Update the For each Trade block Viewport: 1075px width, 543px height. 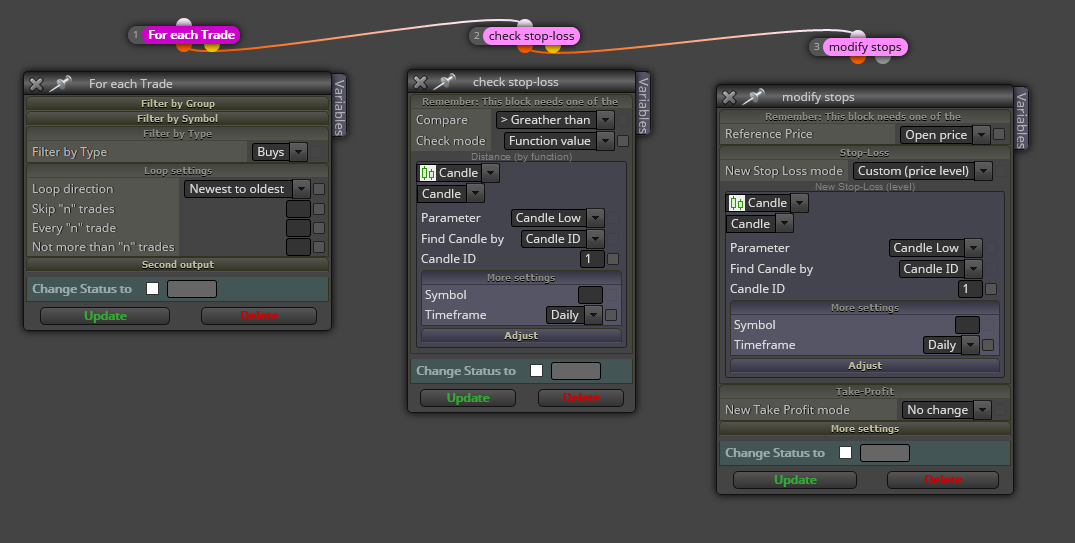pyautogui.click(x=105, y=316)
